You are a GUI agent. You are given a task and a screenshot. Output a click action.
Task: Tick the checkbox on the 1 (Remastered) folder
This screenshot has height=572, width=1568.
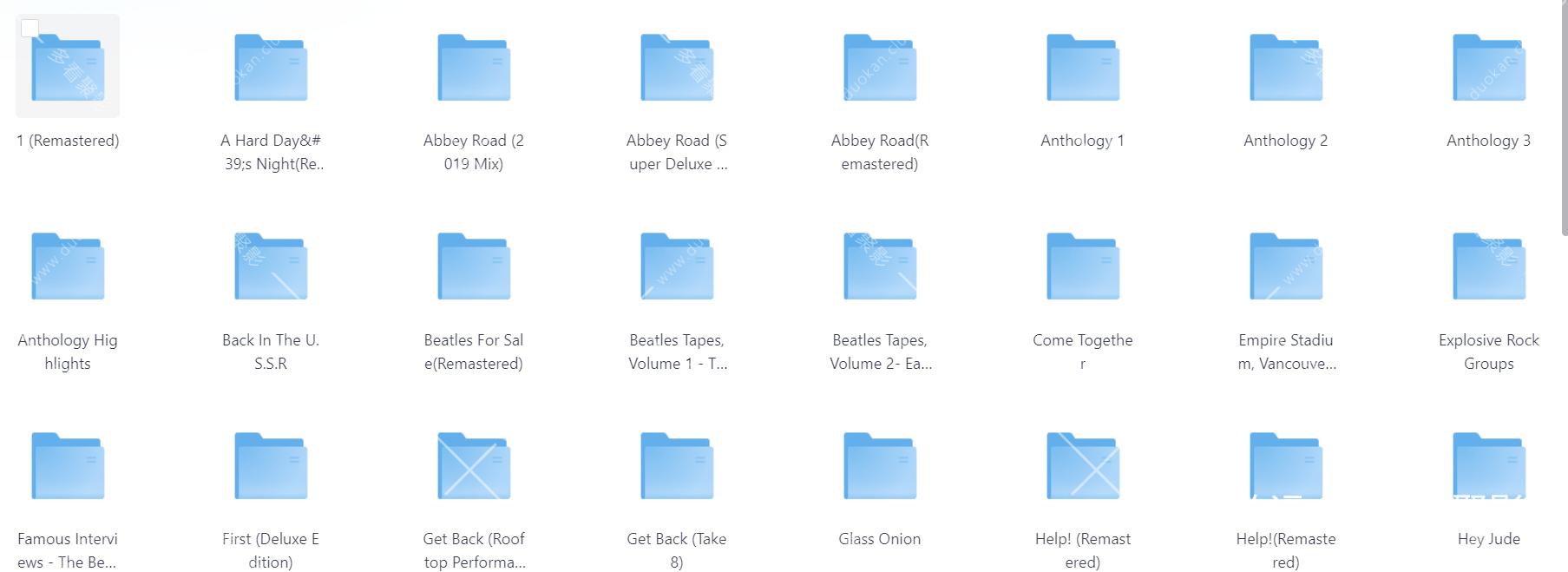coord(30,29)
